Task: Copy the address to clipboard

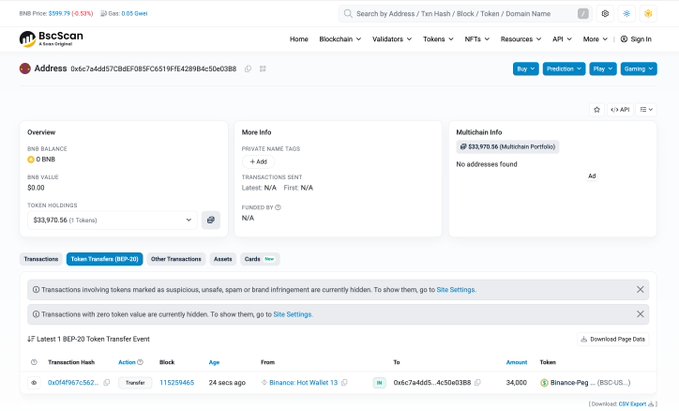Action: coord(248,69)
